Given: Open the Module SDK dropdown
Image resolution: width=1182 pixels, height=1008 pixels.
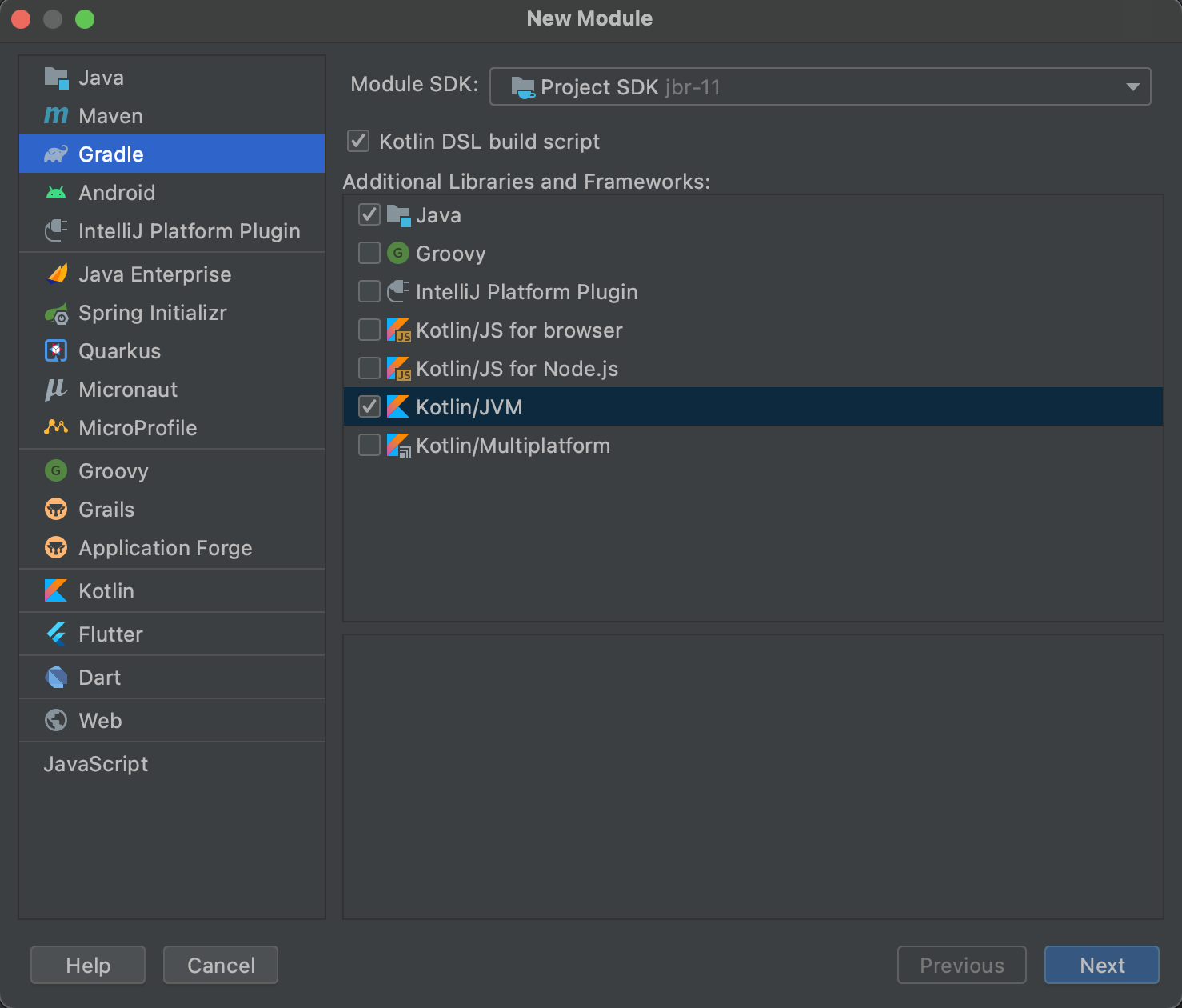Looking at the screenshot, I should coord(820,86).
